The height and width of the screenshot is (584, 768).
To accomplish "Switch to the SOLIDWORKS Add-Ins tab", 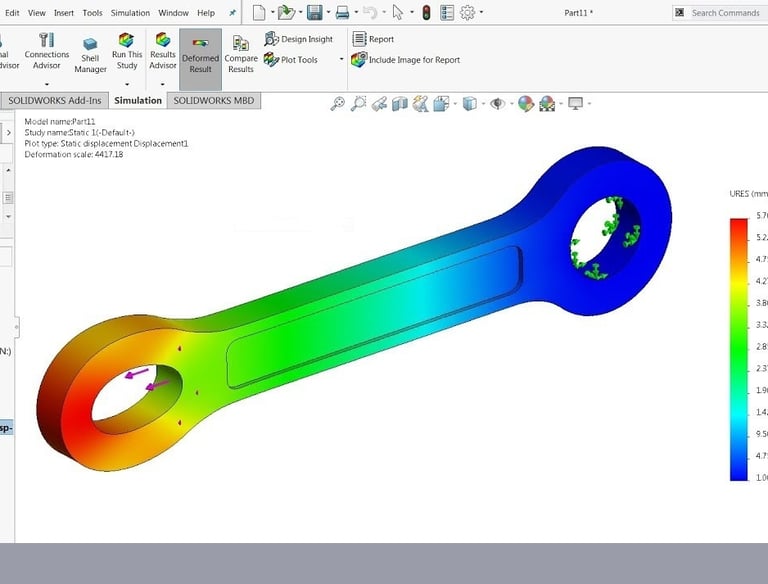I will coord(55,100).
